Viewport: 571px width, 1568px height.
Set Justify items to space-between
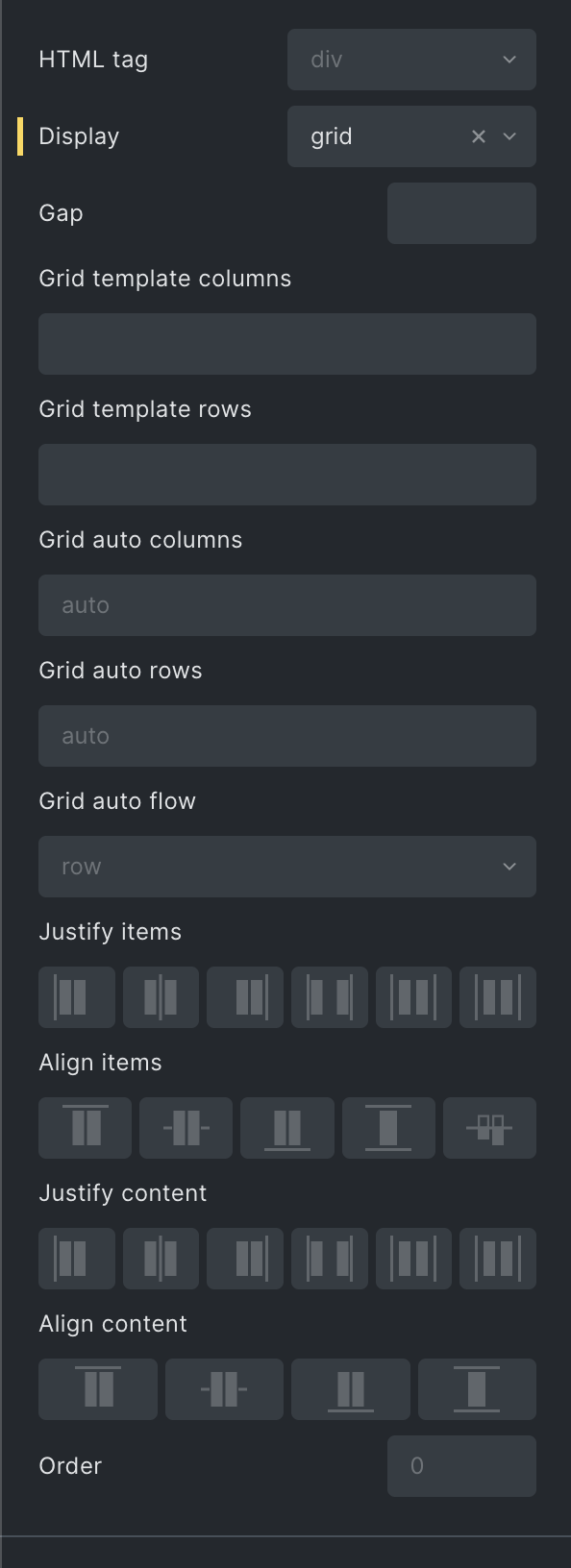point(330,997)
